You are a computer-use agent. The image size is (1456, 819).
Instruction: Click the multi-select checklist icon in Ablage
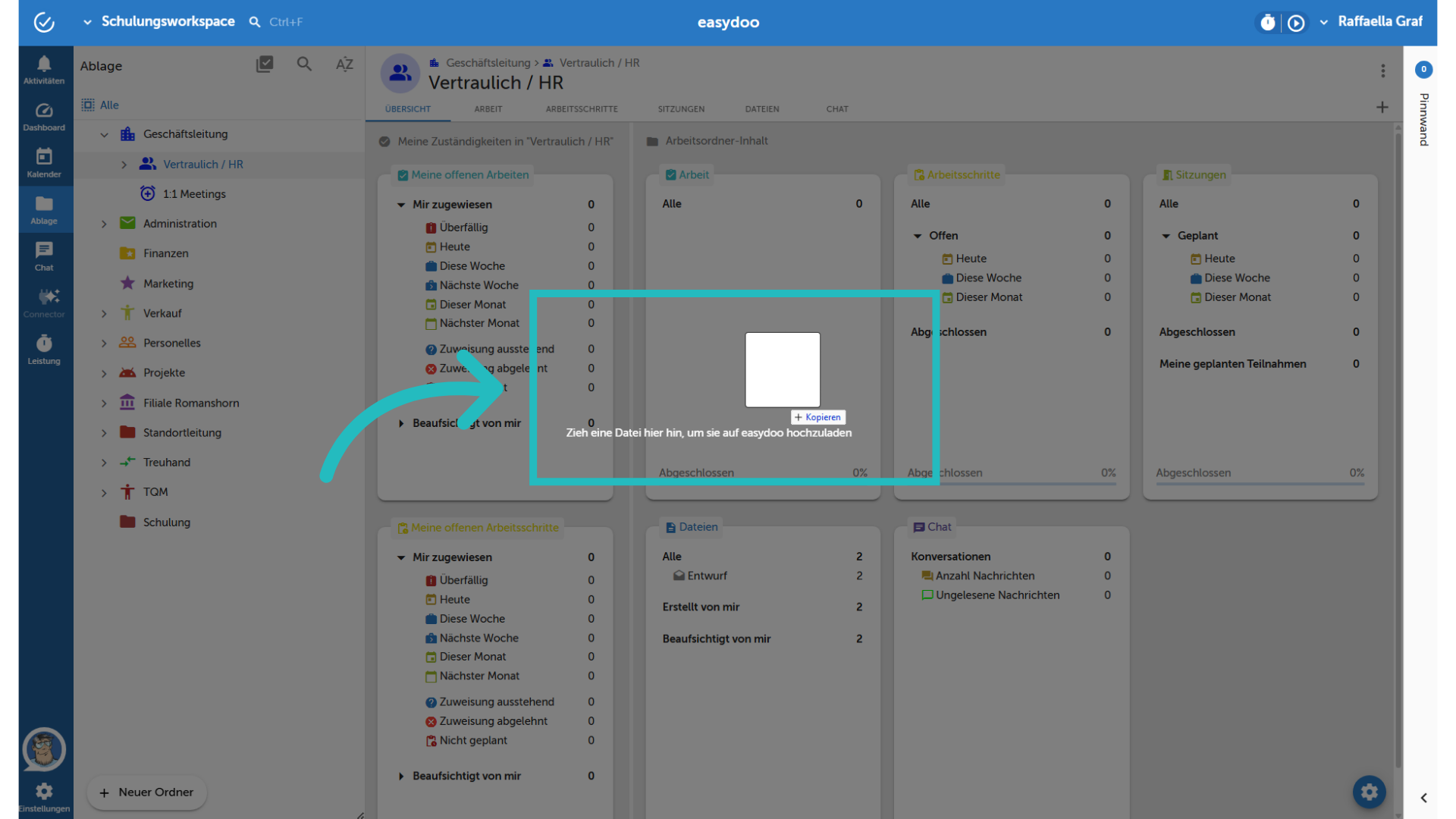[265, 64]
